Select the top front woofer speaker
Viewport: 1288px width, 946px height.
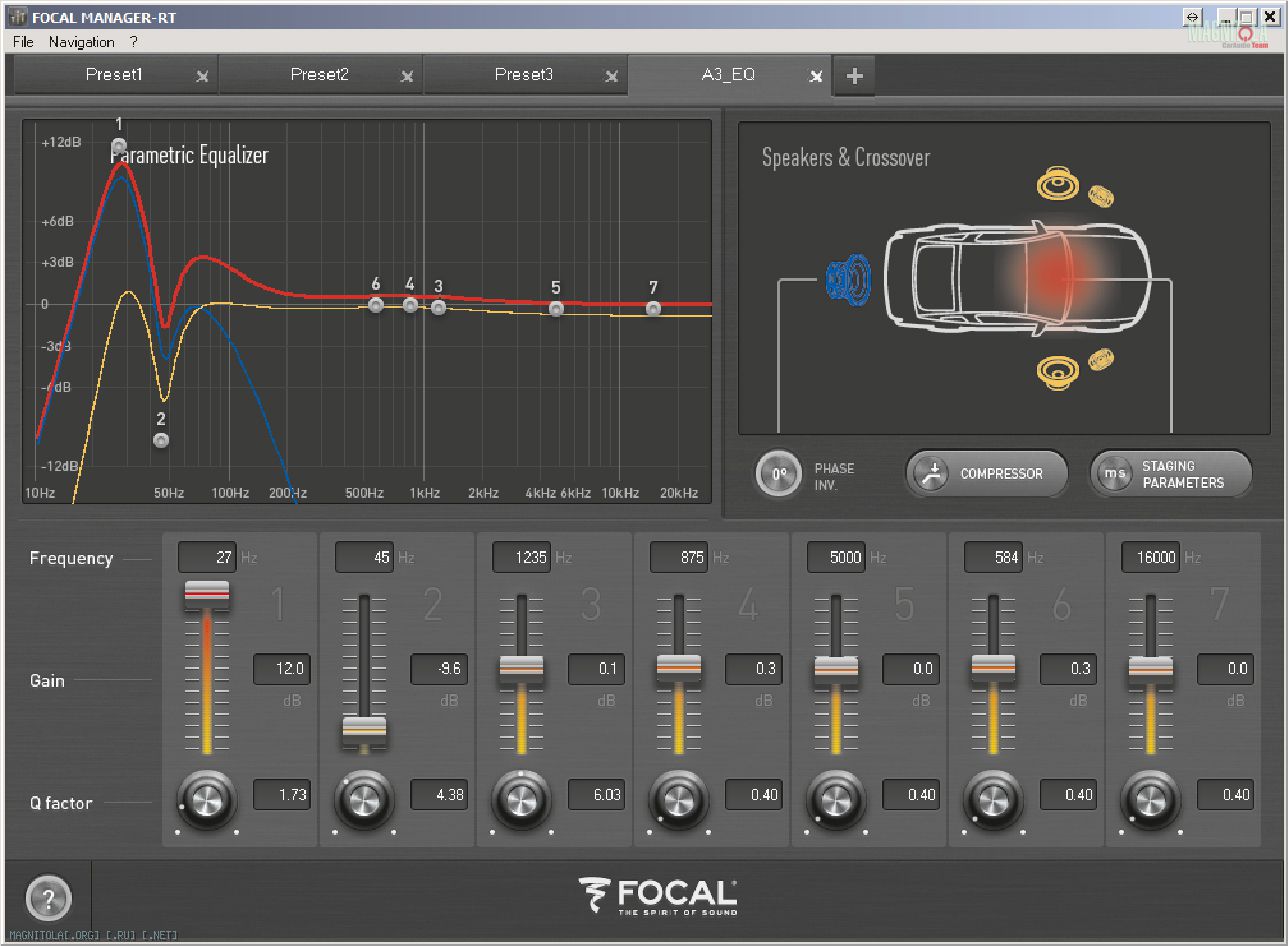1057,185
